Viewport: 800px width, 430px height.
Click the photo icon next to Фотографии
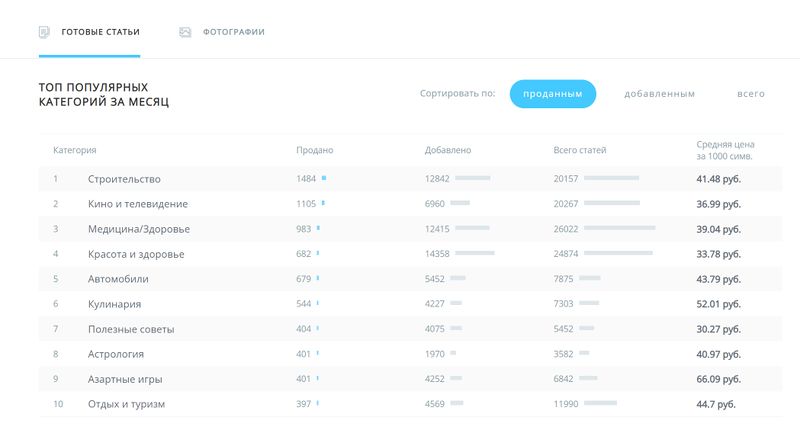pyautogui.click(x=185, y=32)
